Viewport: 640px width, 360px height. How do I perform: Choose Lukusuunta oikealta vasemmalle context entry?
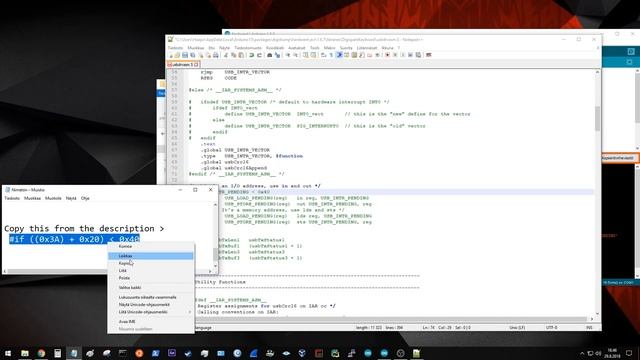point(151,298)
